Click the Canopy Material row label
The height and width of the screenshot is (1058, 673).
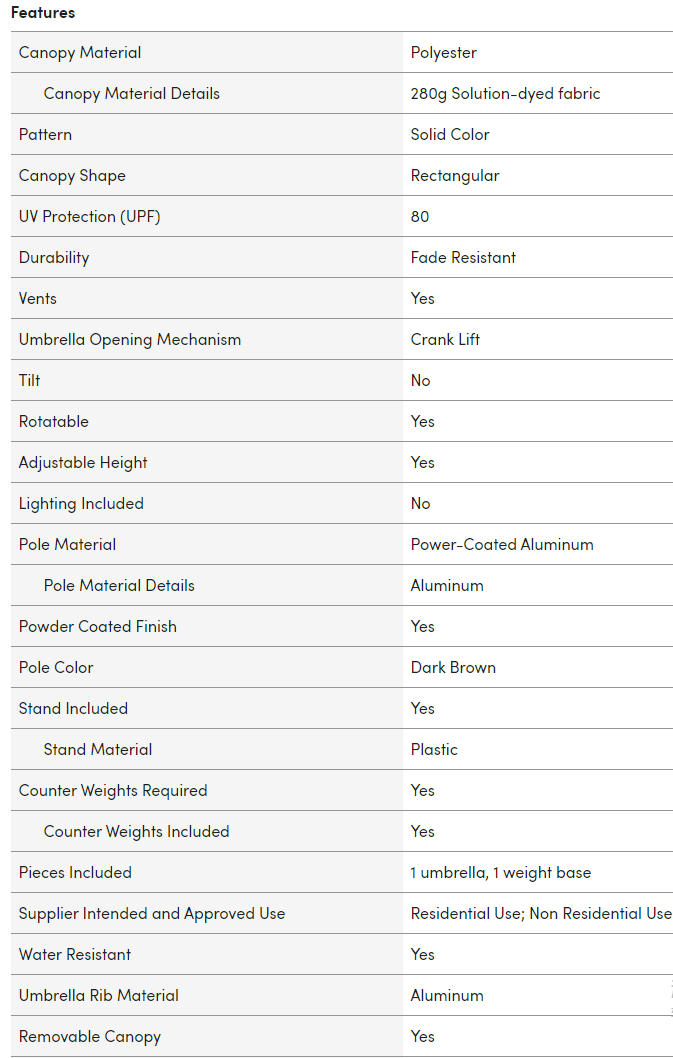80,52
